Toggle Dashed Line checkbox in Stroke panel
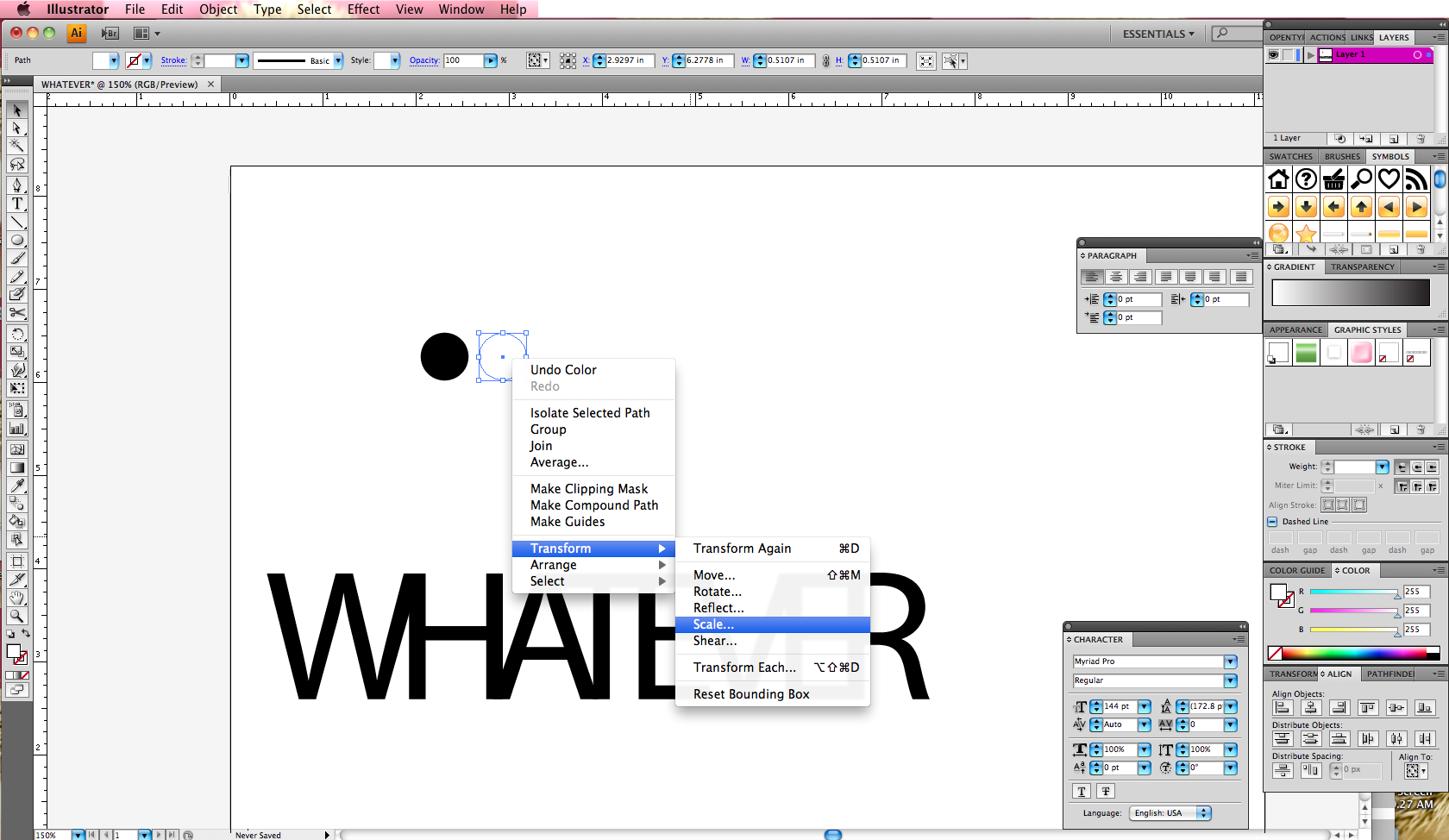This screenshot has width=1449, height=840. [x=1272, y=522]
